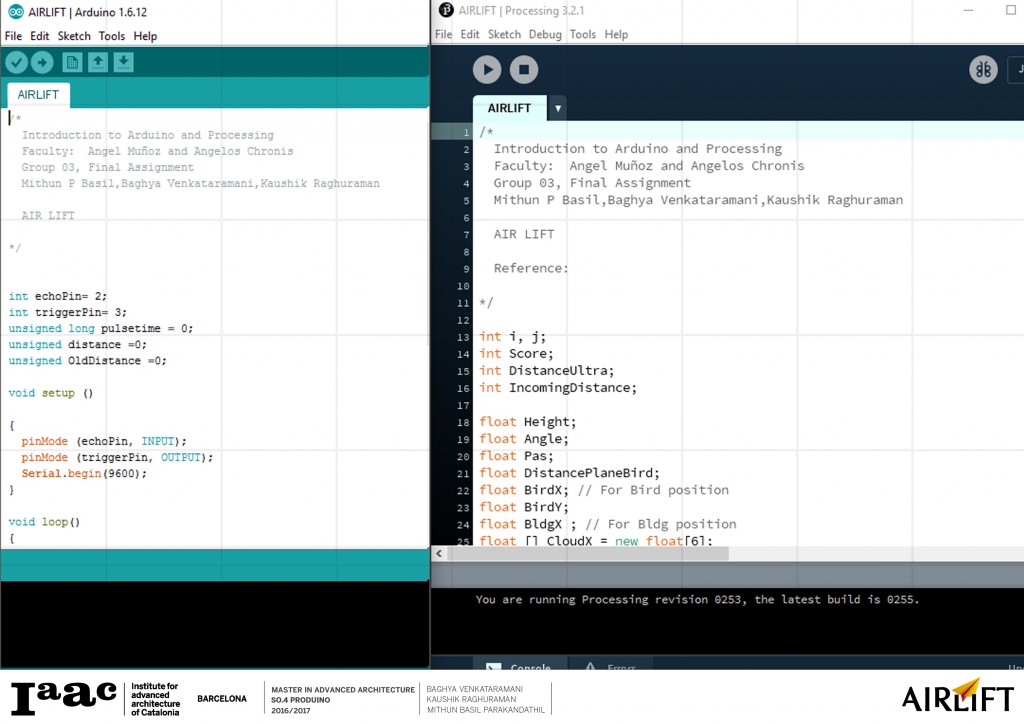Open the Arduino Tools menu
Screen dimensions: 1024x724
112,36
